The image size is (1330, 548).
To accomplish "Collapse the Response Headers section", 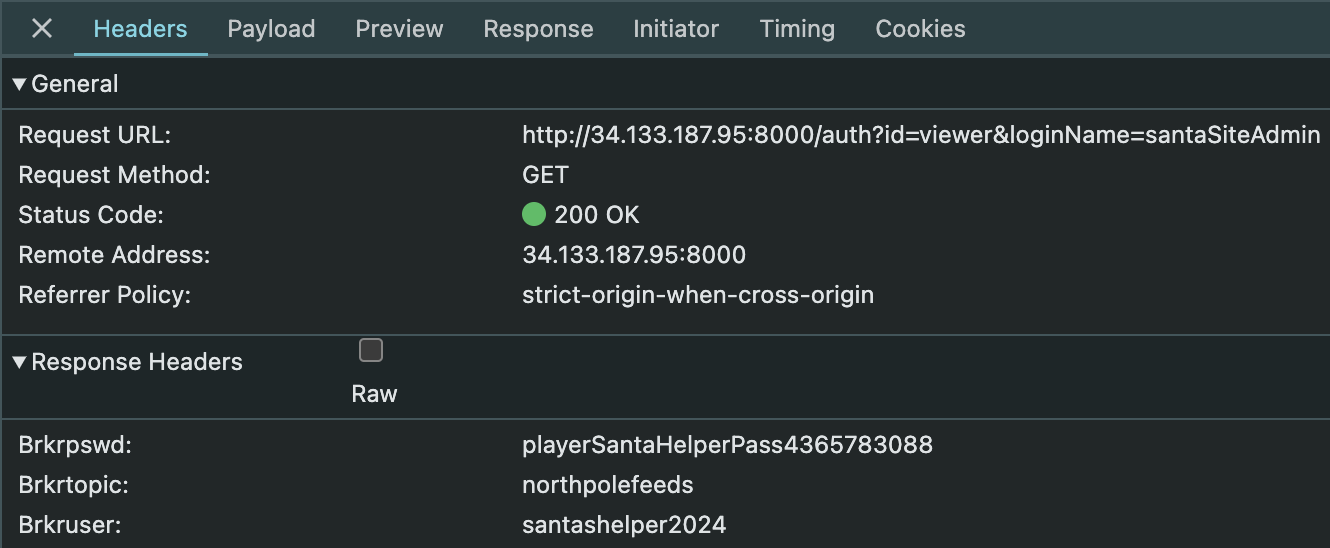I will (x=19, y=362).
